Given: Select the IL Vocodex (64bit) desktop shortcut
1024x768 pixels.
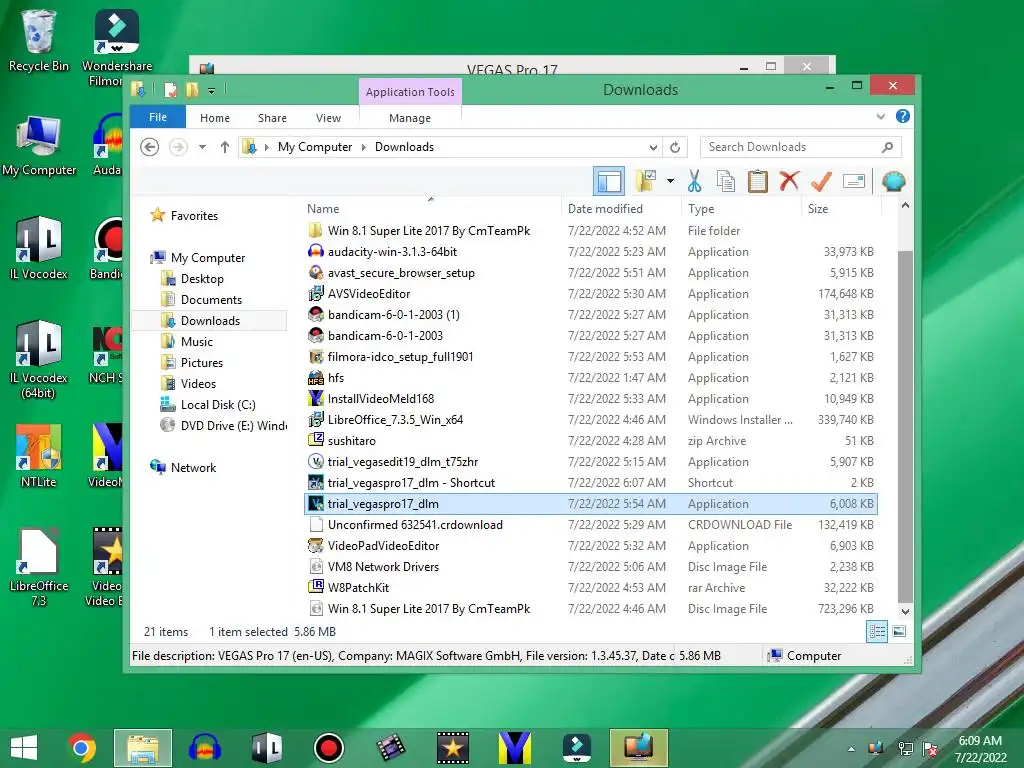Looking at the screenshot, I should coord(39,359).
